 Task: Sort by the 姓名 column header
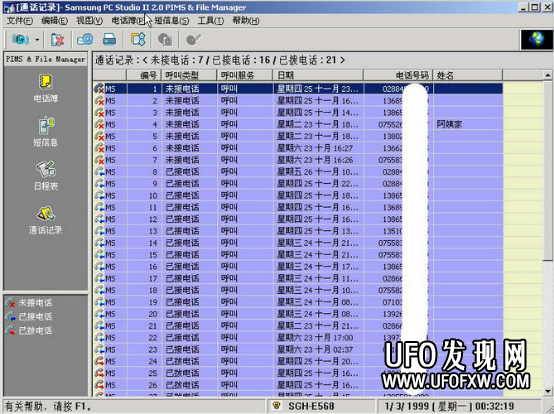(x=468, y=75)
